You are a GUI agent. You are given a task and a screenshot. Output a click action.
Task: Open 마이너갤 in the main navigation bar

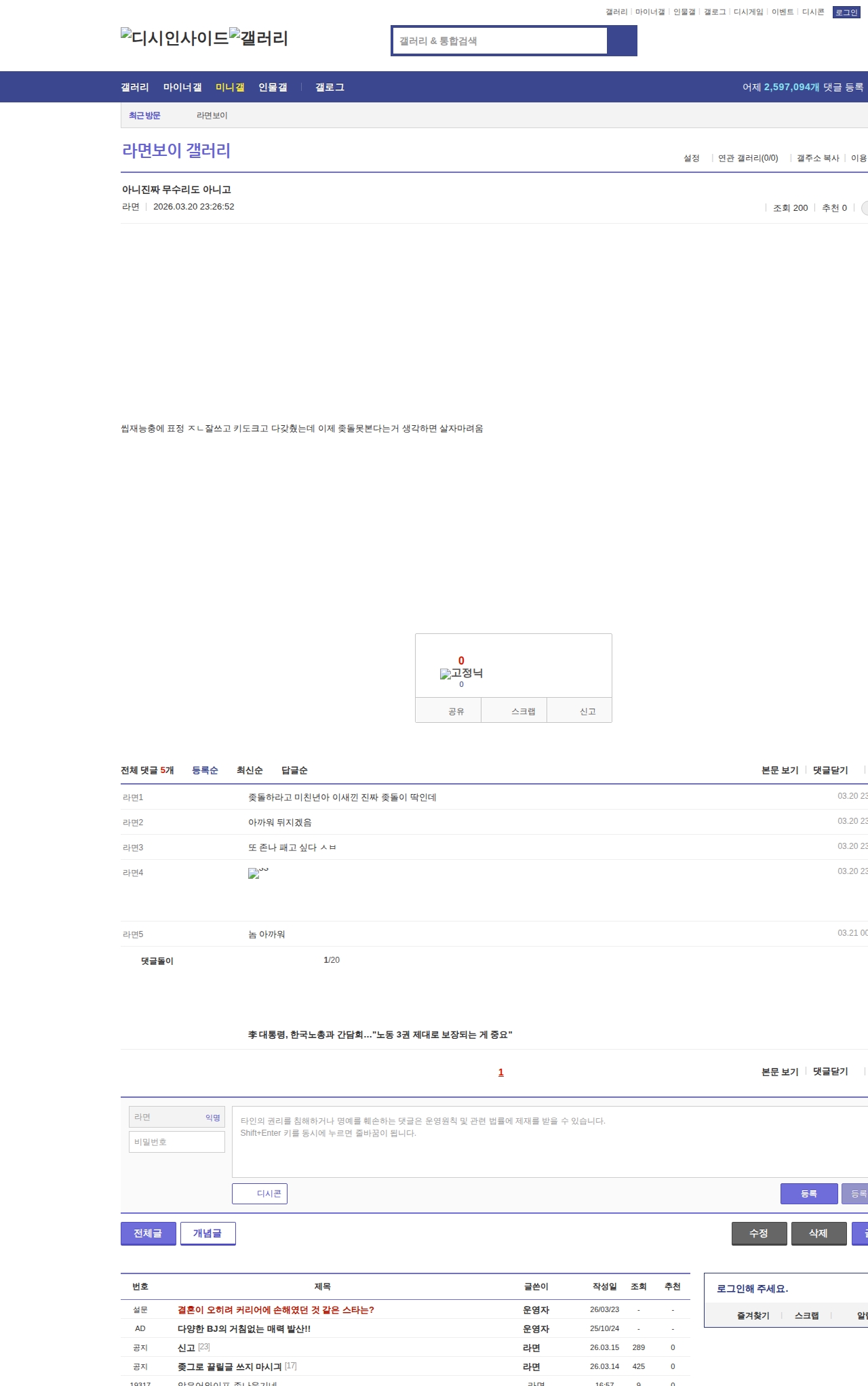pos(182,87)
